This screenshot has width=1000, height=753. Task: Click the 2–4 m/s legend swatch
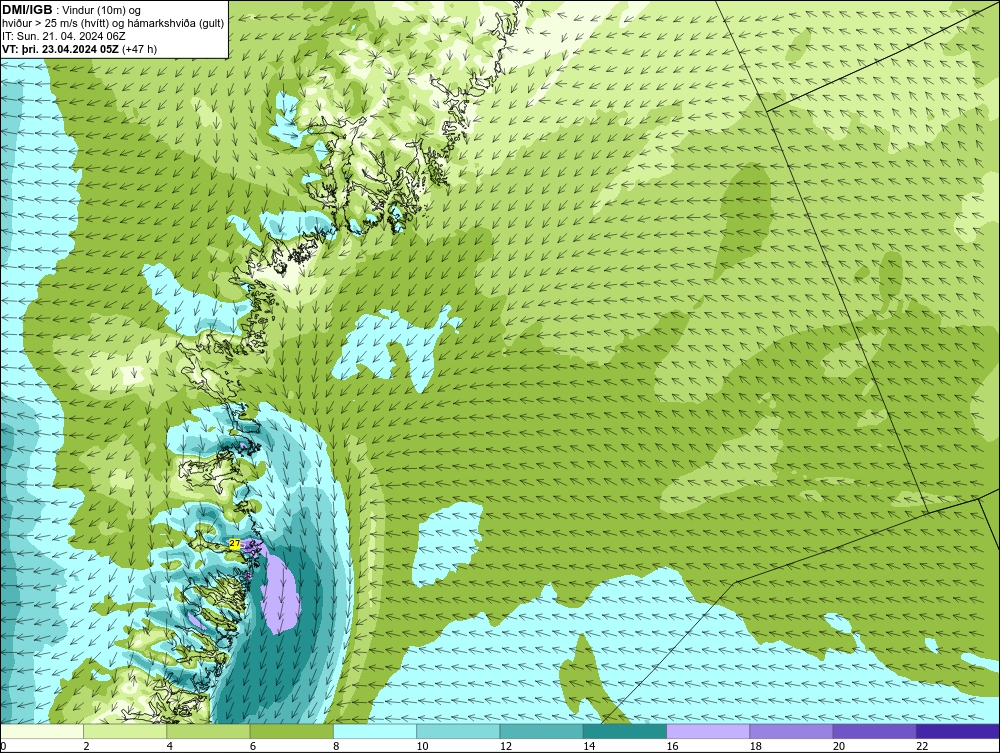click(x=125, y=731)
